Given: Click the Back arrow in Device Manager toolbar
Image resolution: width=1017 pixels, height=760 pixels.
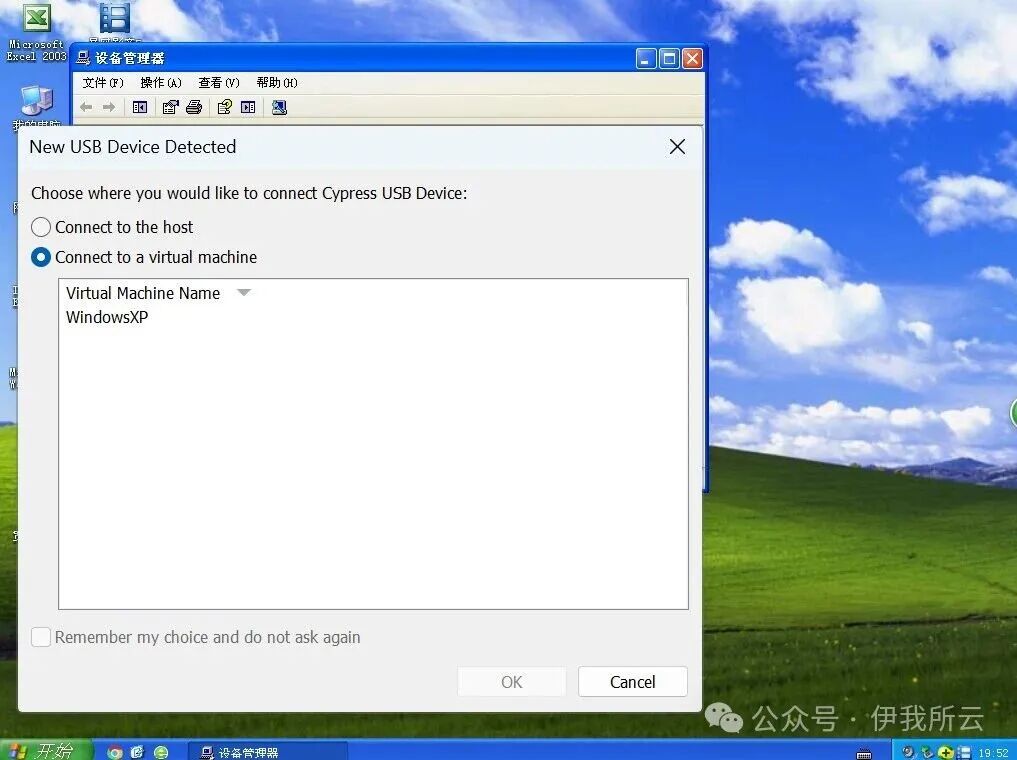Looking at the screenshot, I should tap(86, 107).
